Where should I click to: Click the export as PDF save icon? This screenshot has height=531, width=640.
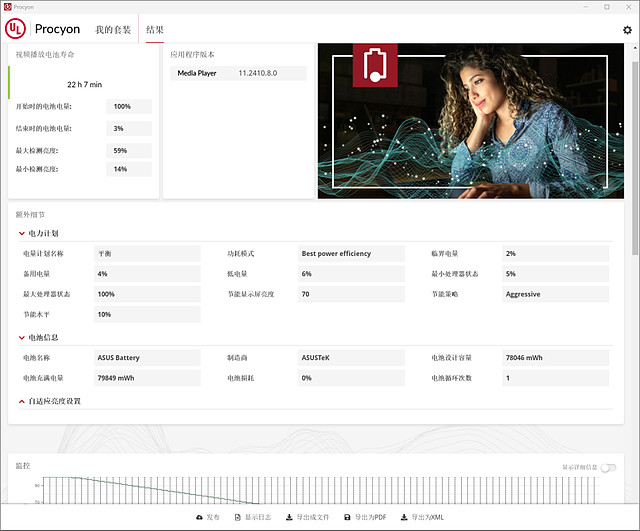click(x=347, y=517)
